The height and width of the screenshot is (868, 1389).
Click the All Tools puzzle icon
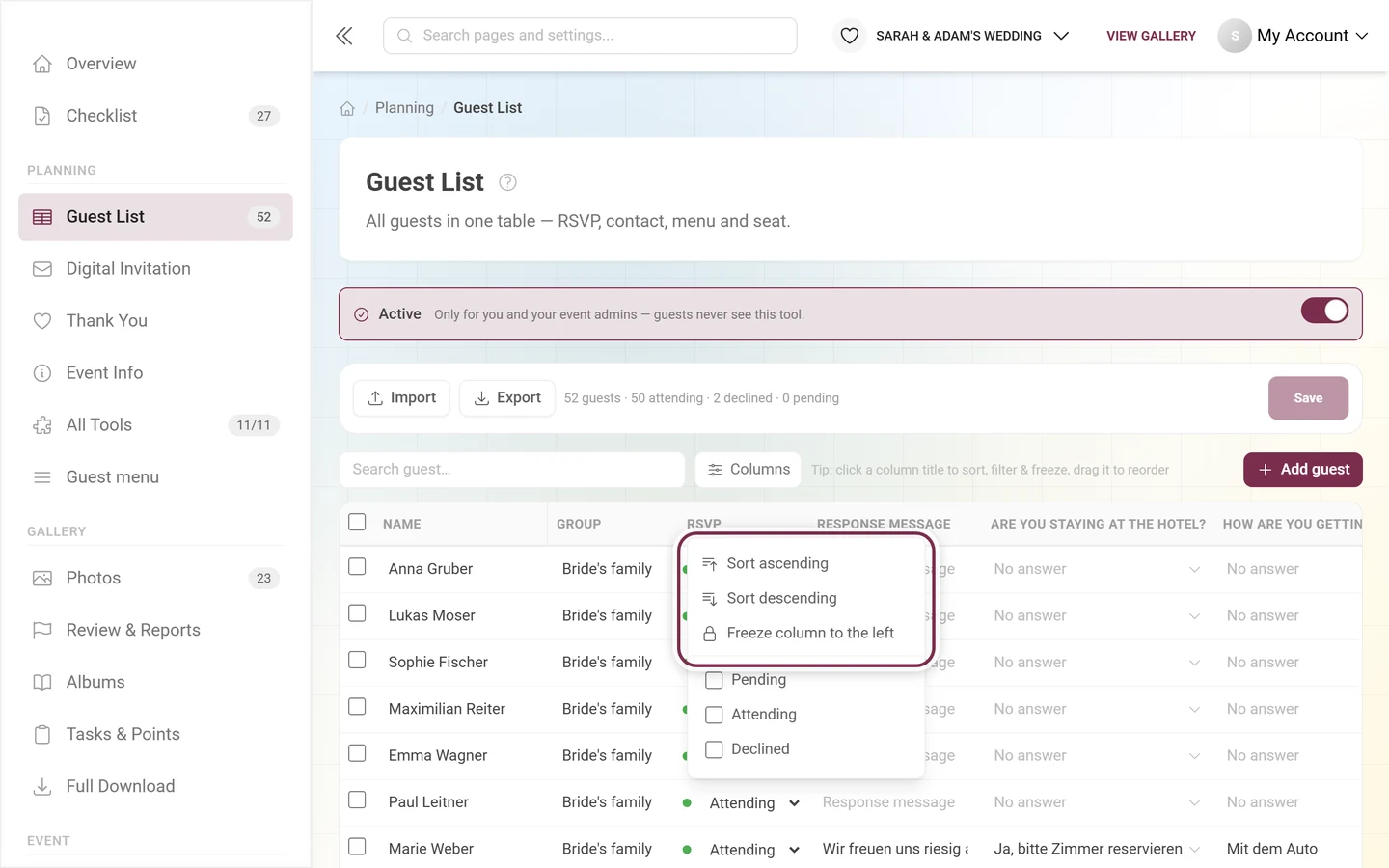(x=42, y=425)
